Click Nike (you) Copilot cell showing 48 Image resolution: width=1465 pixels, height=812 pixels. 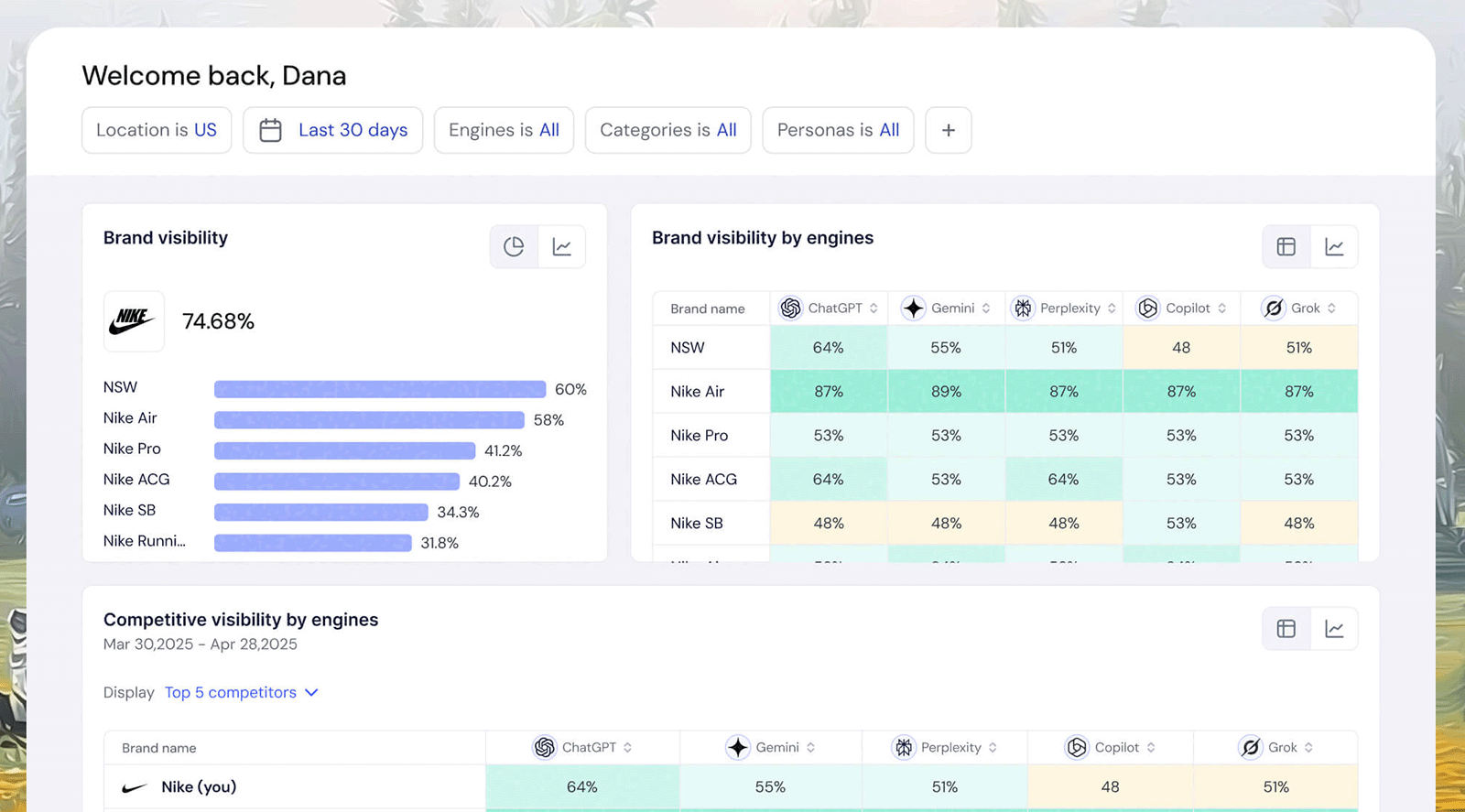tap(1110, 787)
